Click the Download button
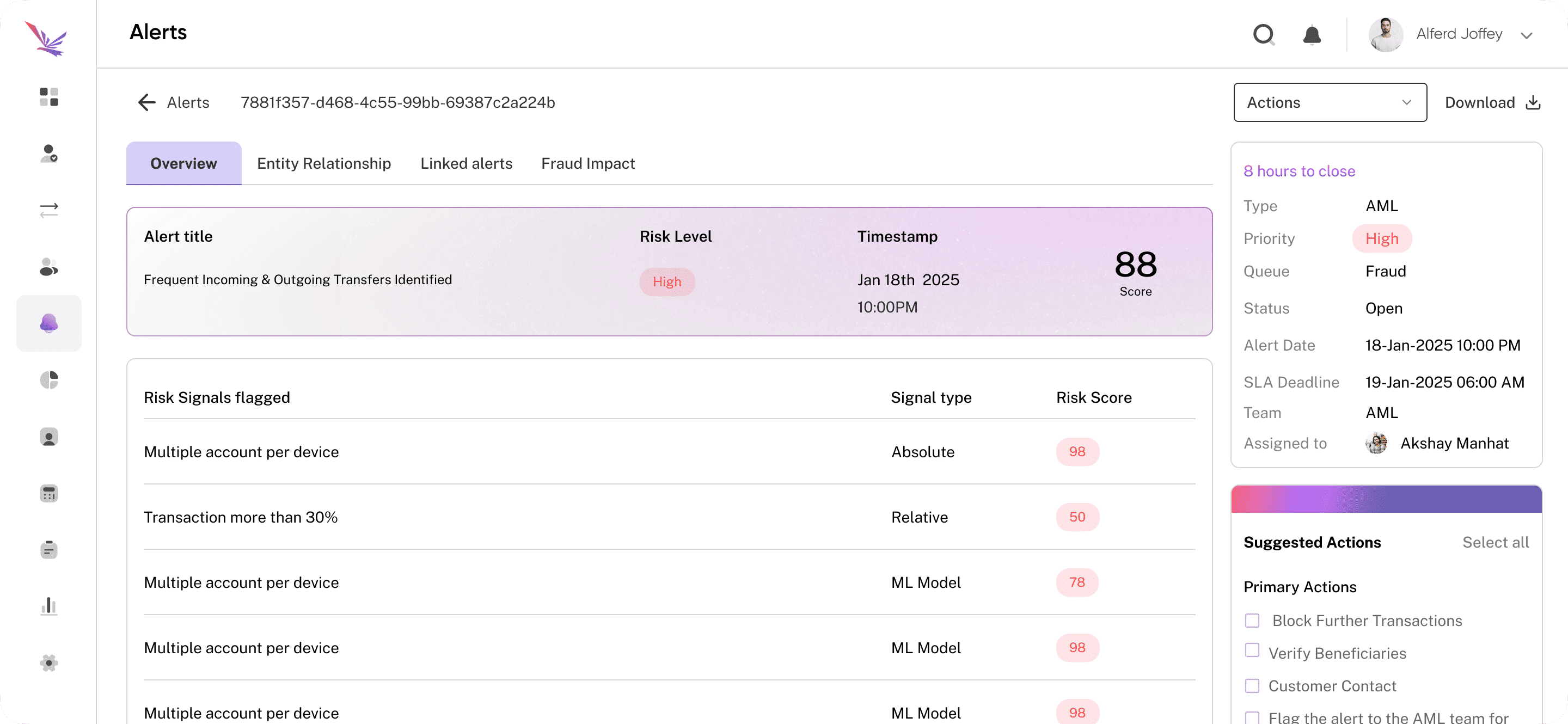The width and height of the screenshot is (1568, 724). (1492, 102)
